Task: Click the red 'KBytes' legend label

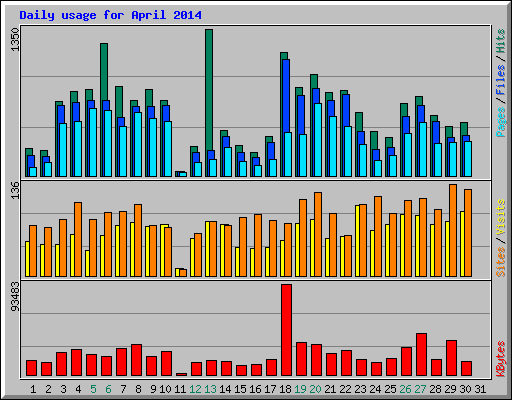Action: (501, 359)
